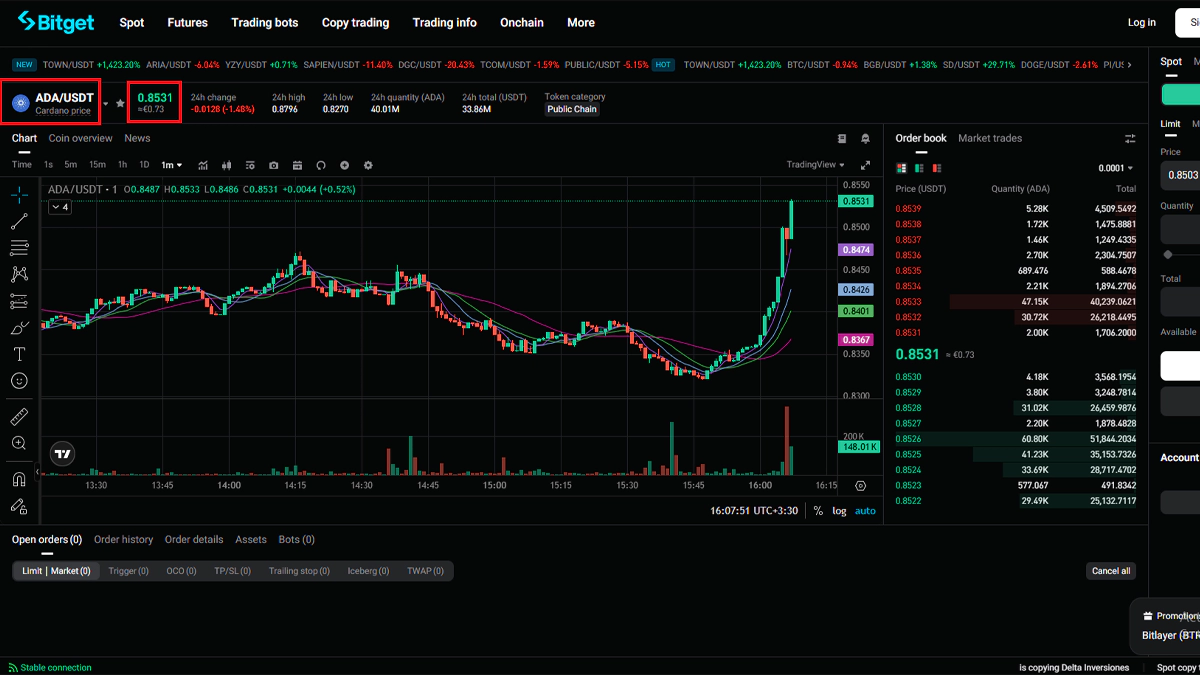Click the Log in button
1200x675 pixels.
pyautogui.click(x=1141, y=22)
